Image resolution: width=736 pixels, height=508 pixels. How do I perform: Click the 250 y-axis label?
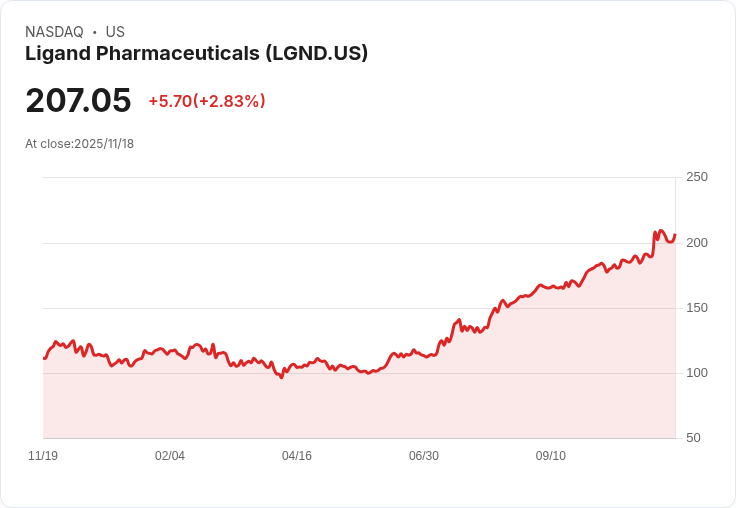(x=697, y=177)
